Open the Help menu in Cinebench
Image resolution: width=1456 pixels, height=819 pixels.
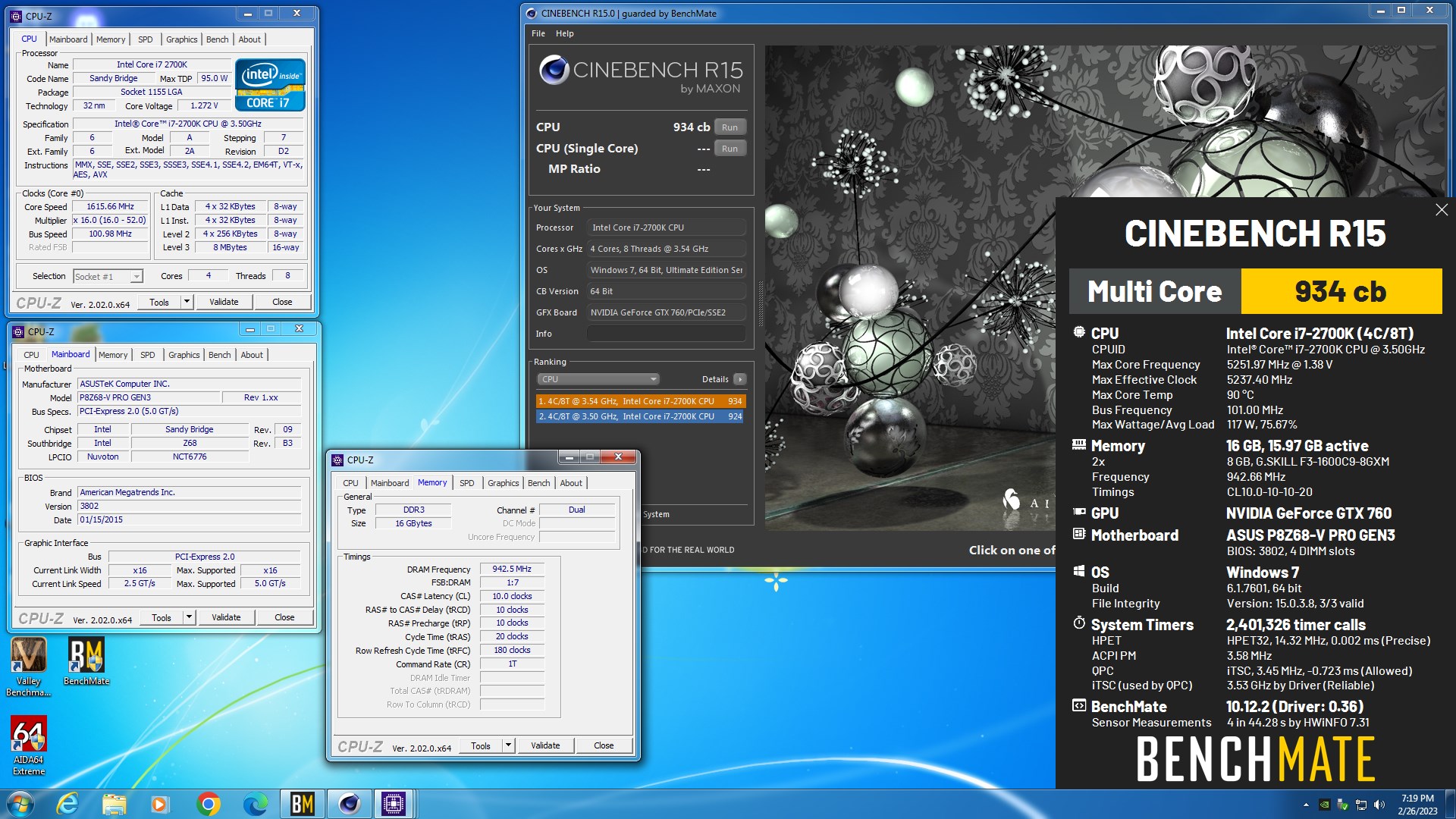point(564,33)
